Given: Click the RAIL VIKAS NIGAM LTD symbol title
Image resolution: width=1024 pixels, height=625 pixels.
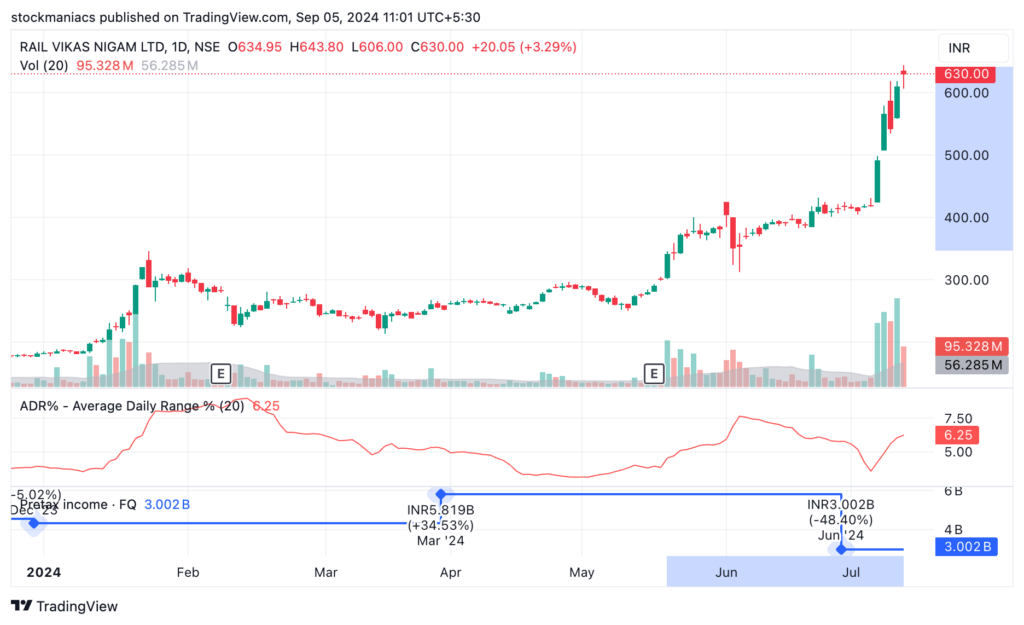Looking at the screenshot, I should 92,47.
